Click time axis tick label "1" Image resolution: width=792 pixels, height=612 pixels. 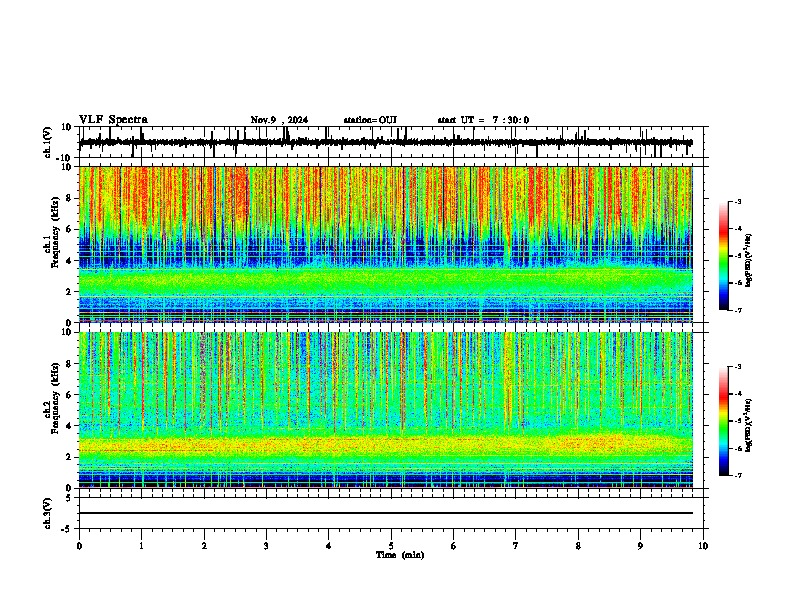tap(141, 546)
